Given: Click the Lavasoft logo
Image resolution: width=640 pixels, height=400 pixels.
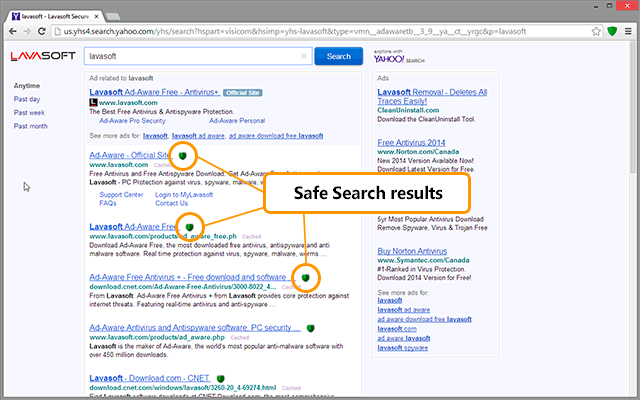Looking at the screenshot, I should coord(43,56).
